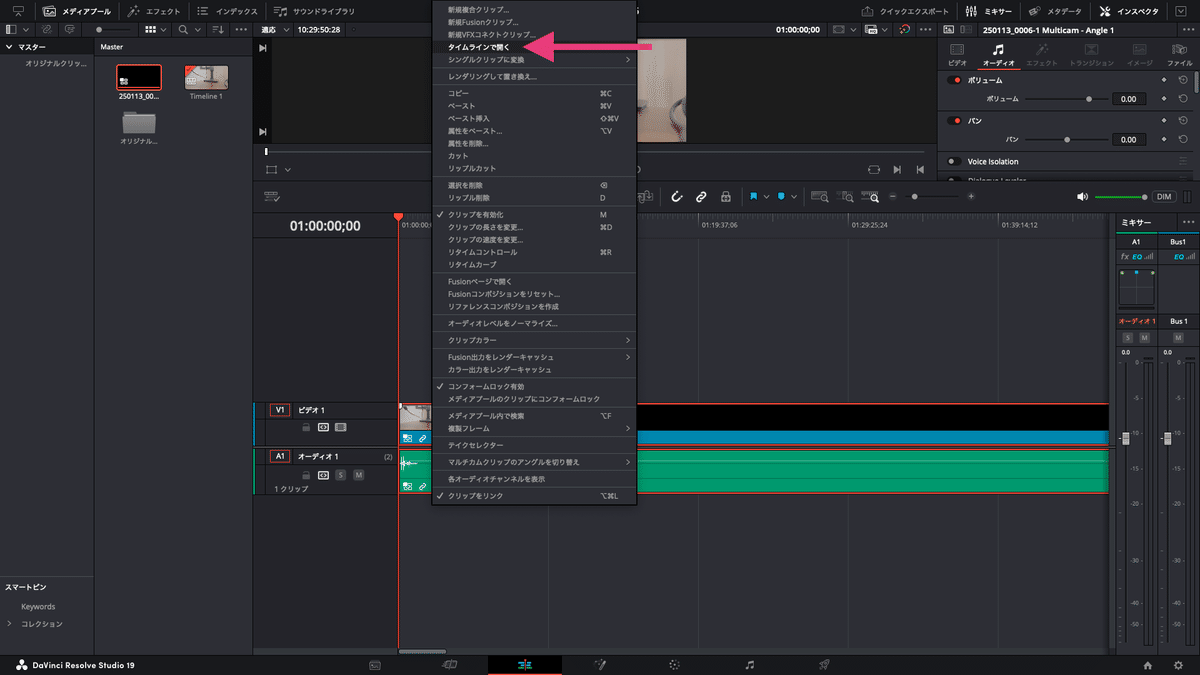Viewport: 1200px width, 675px height.
Task: Expand the クリップカラー submenu arrow
Action: [x=628, y=340]
